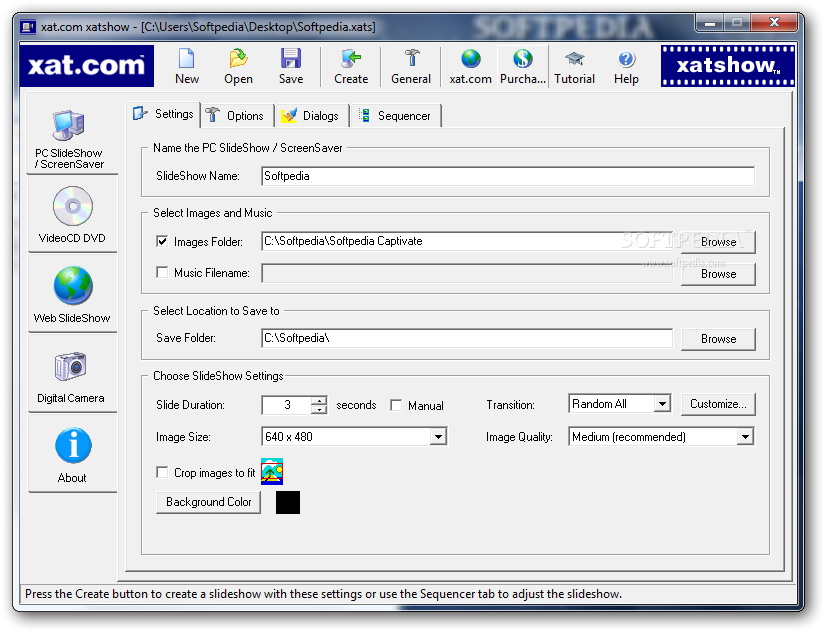Browse for the Save Folder

click(x=718, y=339)
